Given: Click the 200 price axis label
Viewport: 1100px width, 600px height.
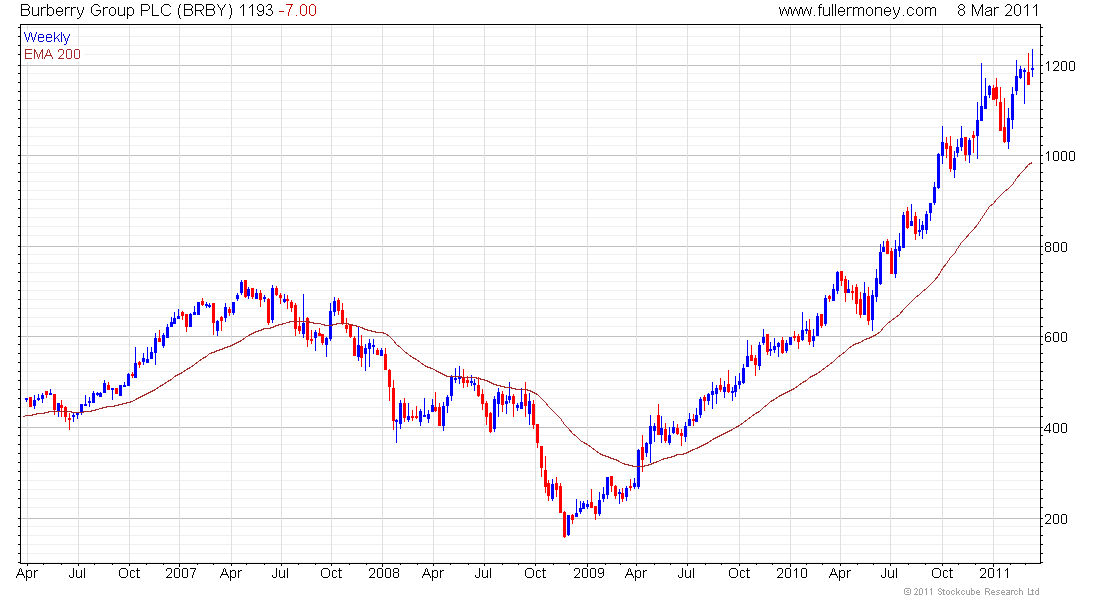Looking at the screenshot, I should [1056, 519].
